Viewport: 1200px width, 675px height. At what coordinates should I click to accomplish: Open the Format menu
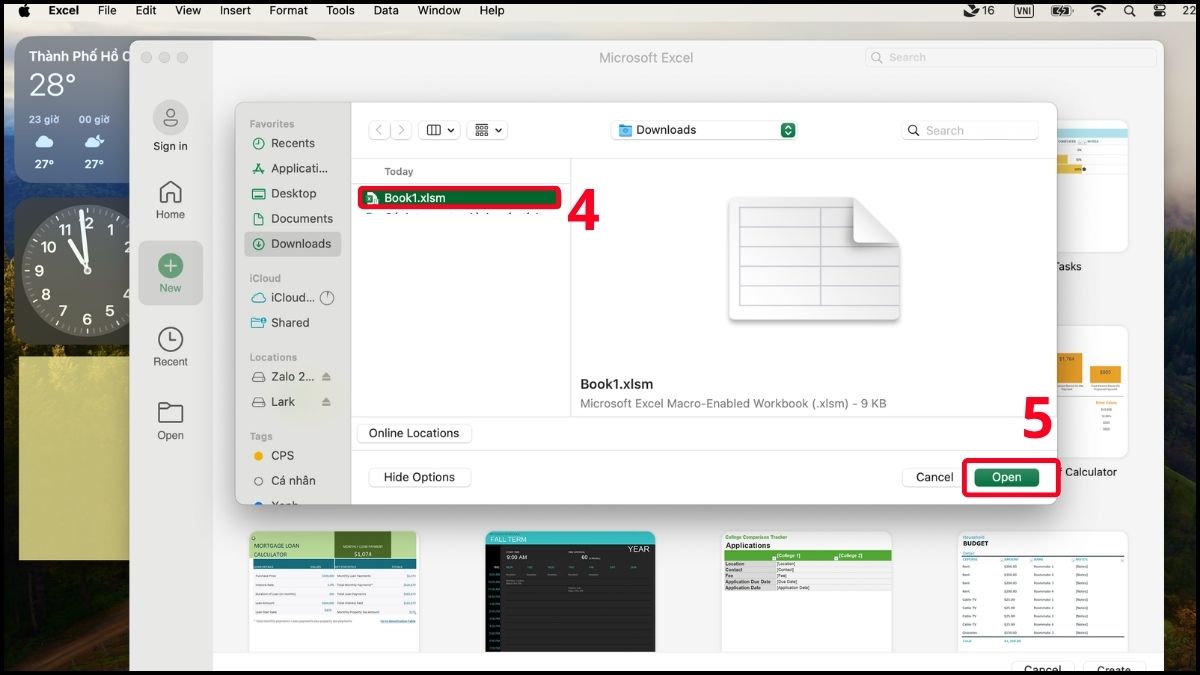click(x=289, y=10)
